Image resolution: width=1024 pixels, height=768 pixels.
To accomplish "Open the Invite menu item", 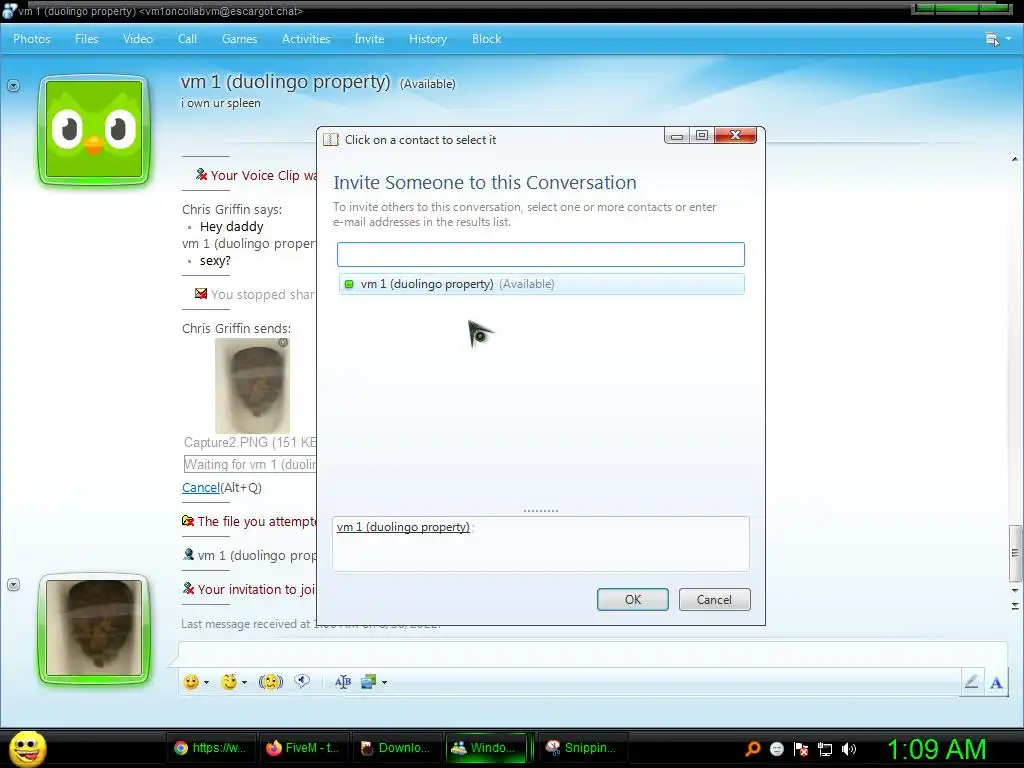I will pos(369,39).
